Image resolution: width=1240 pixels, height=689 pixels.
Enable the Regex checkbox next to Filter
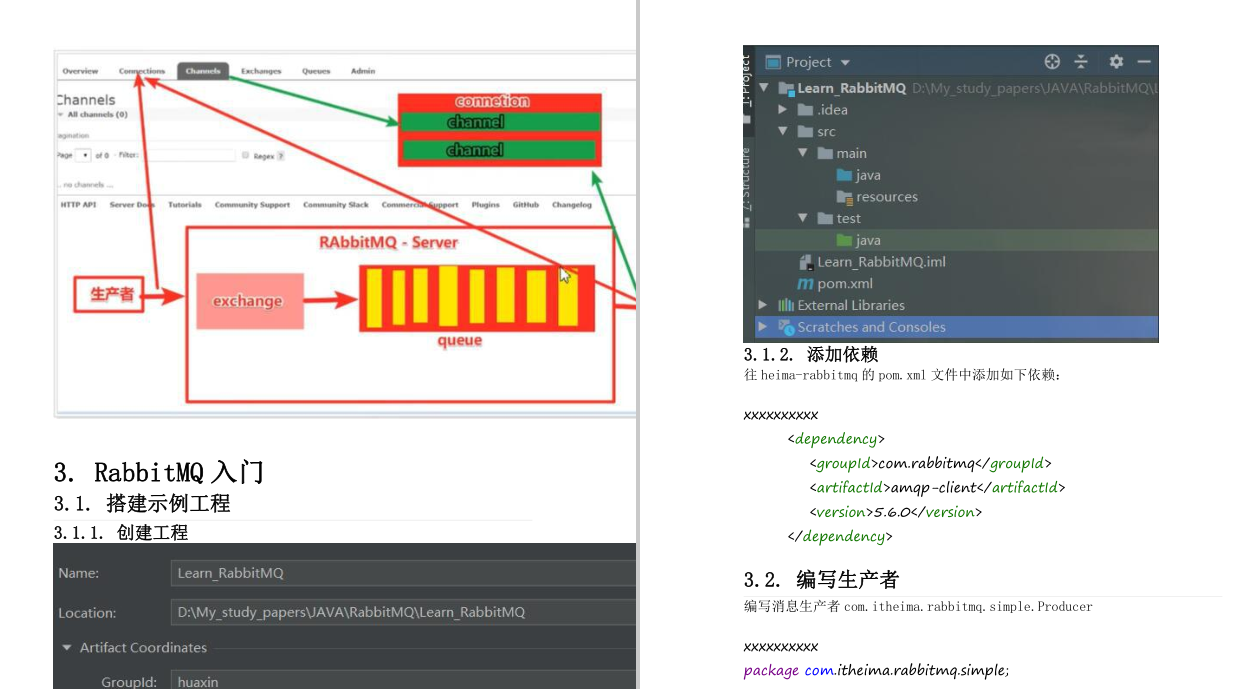pyautogui.click(x=245, y=155)
